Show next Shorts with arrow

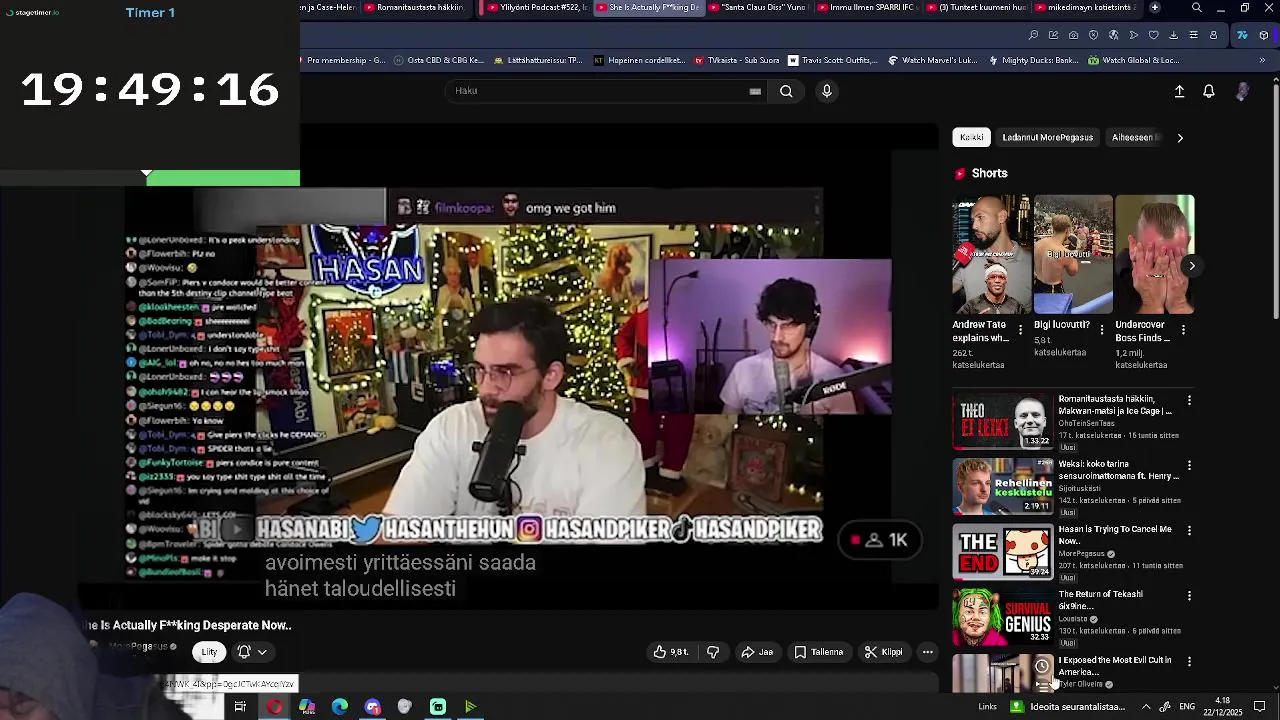1191,266
